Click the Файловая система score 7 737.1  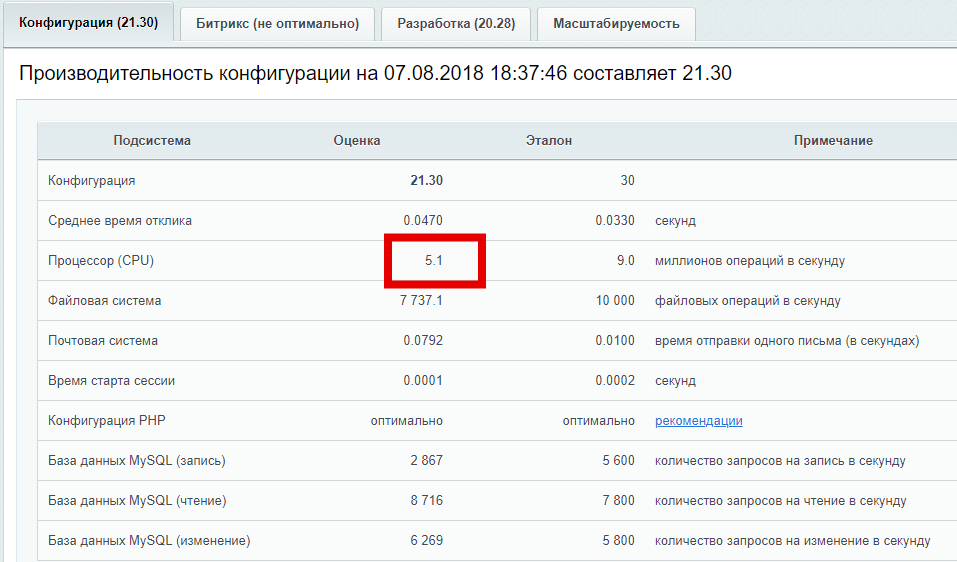421,301
